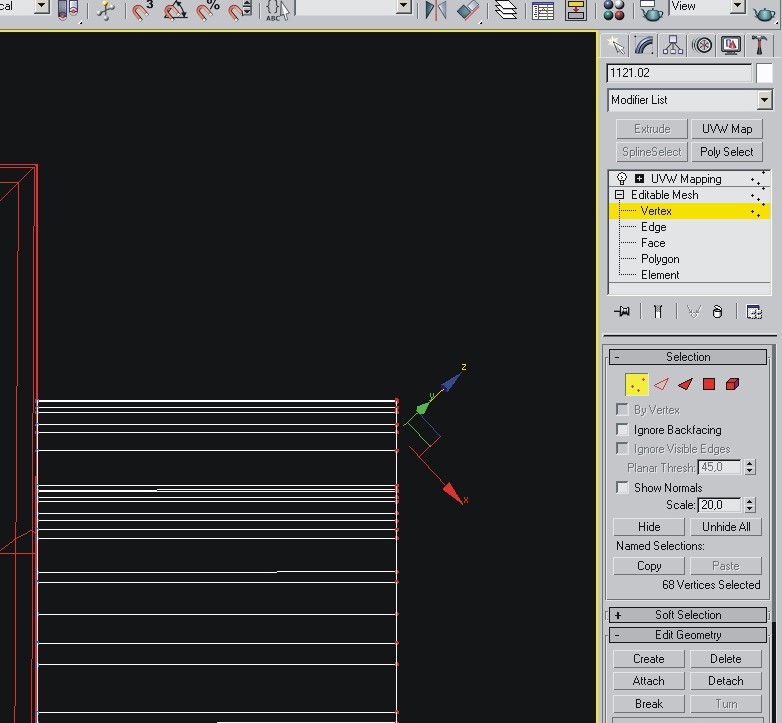Screen dimensions: 782x723
Task: Click the Mirror tool icon
Action: (435, 10)
